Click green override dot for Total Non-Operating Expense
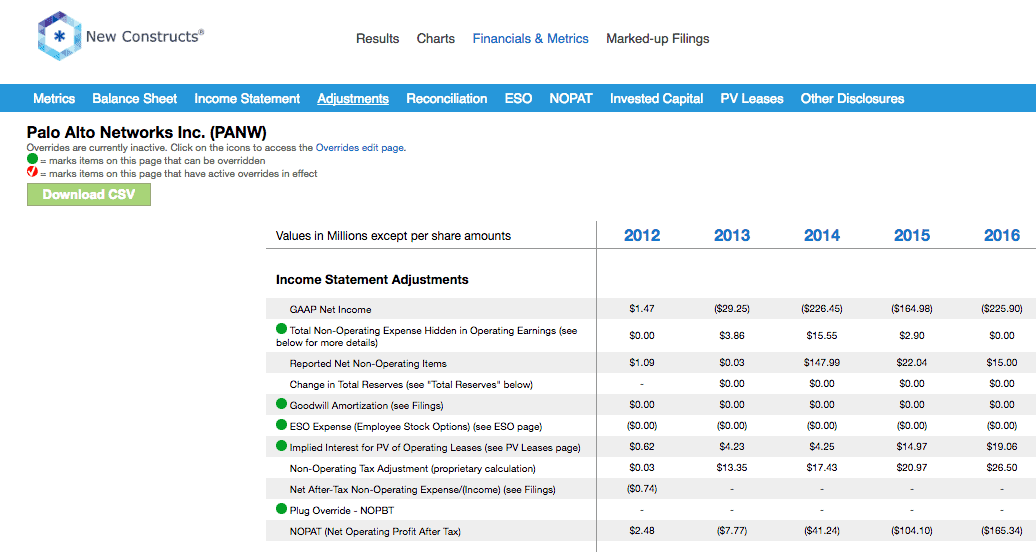1036x552 pixels. coord(281,329)
